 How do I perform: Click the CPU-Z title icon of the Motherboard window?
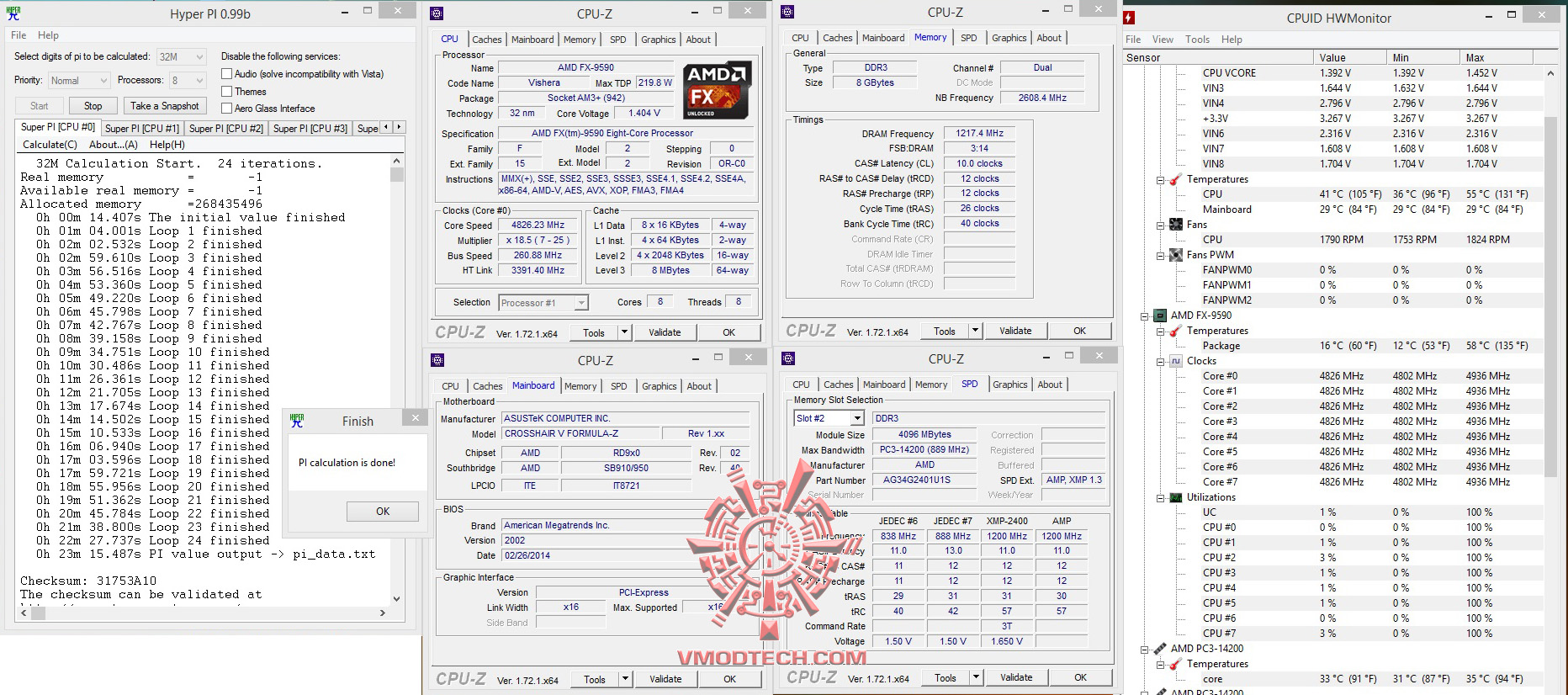point(437,360)
